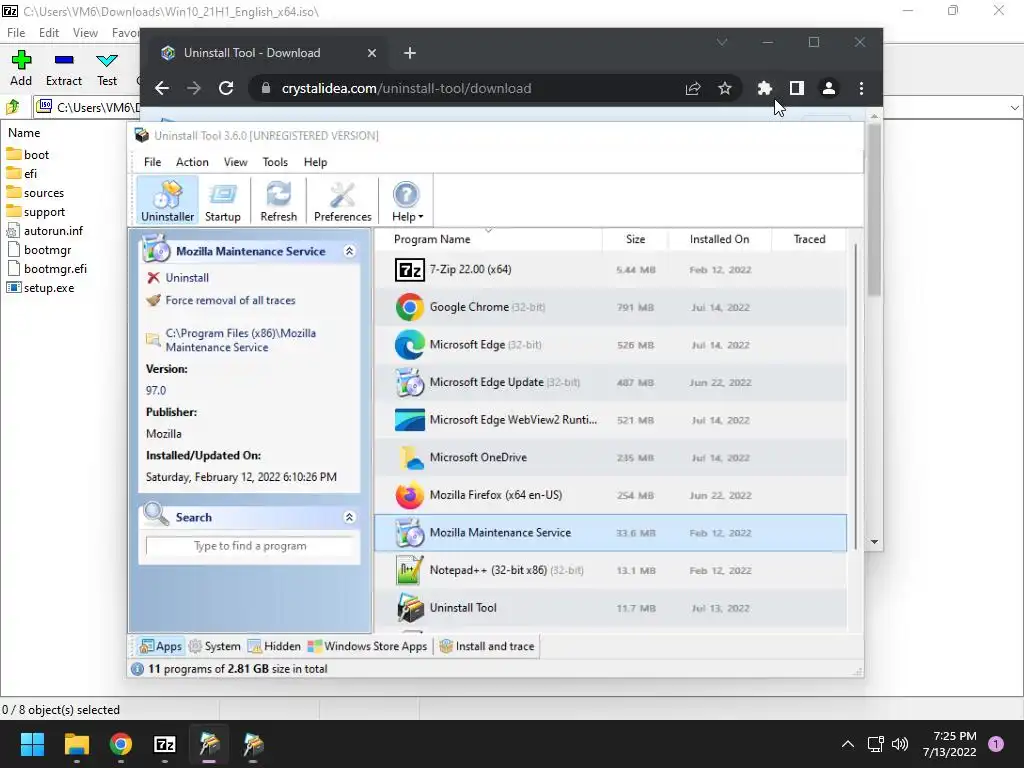The width and height of the screenshot is (1024, 768).
Task: Choose Force removal of all traces
Action: point(230,300)
